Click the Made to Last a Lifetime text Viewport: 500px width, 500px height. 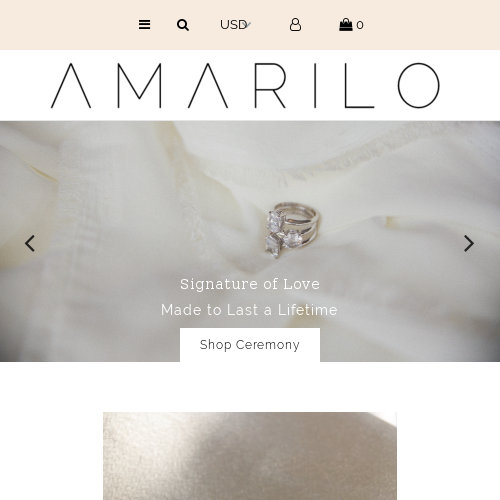249,310
